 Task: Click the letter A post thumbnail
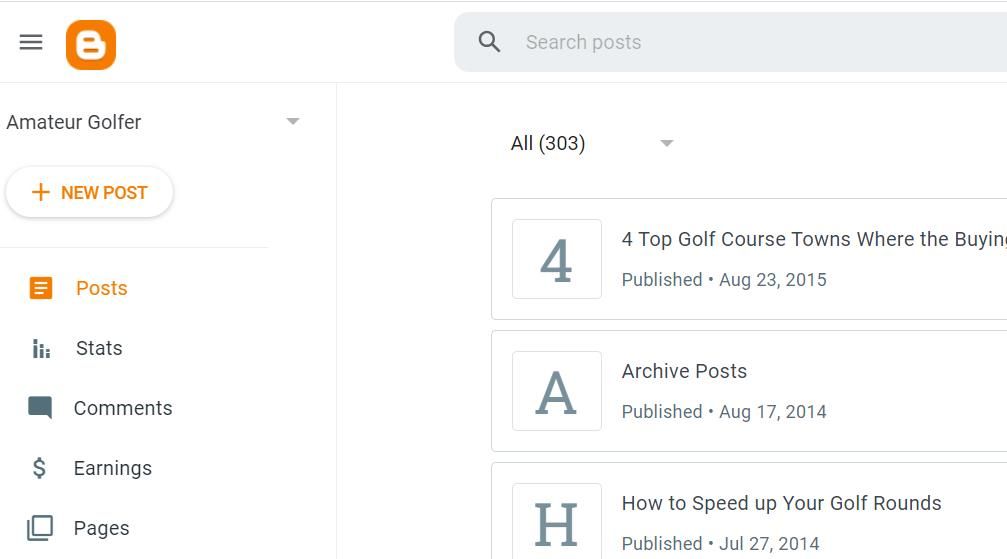click(x=557, y=391)
